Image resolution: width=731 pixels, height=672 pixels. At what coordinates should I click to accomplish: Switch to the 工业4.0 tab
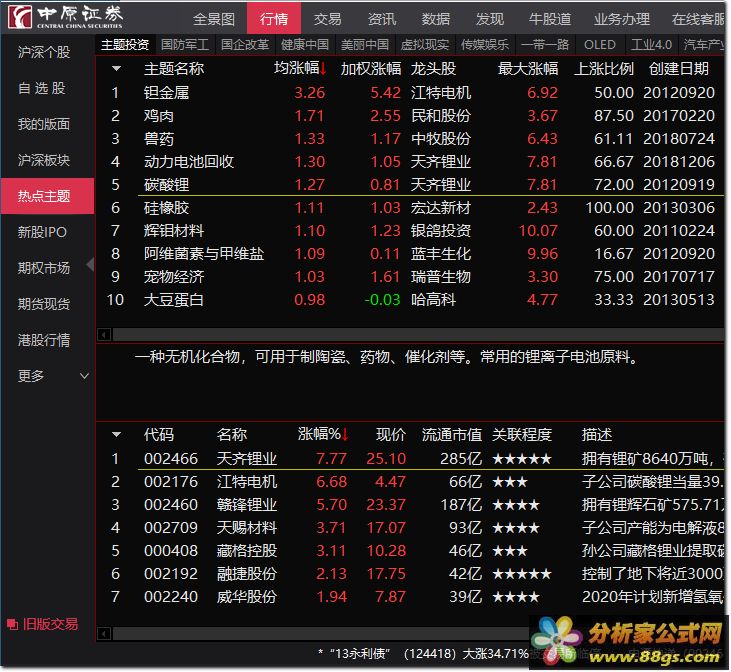[x=651, y=45]
